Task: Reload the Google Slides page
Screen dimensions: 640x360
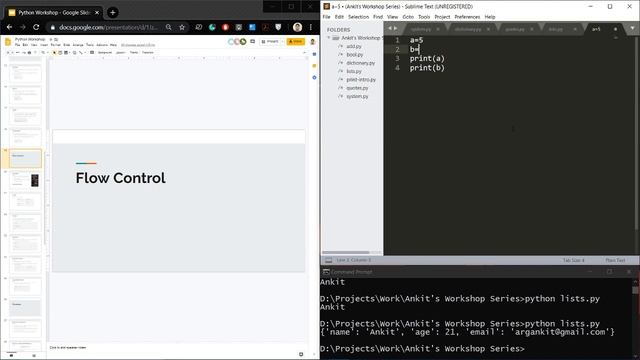Action: pos(36,27)
